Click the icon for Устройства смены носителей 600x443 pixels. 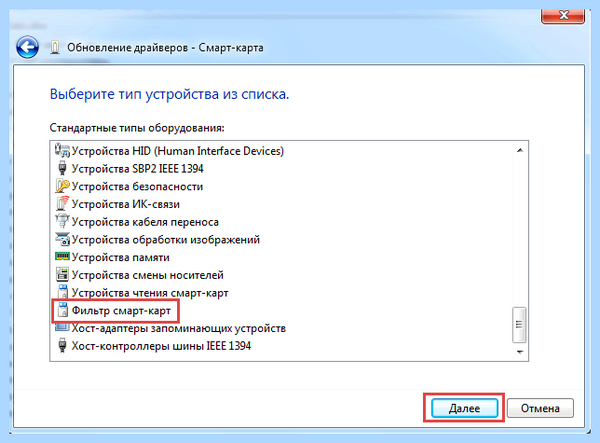[62, 275]
